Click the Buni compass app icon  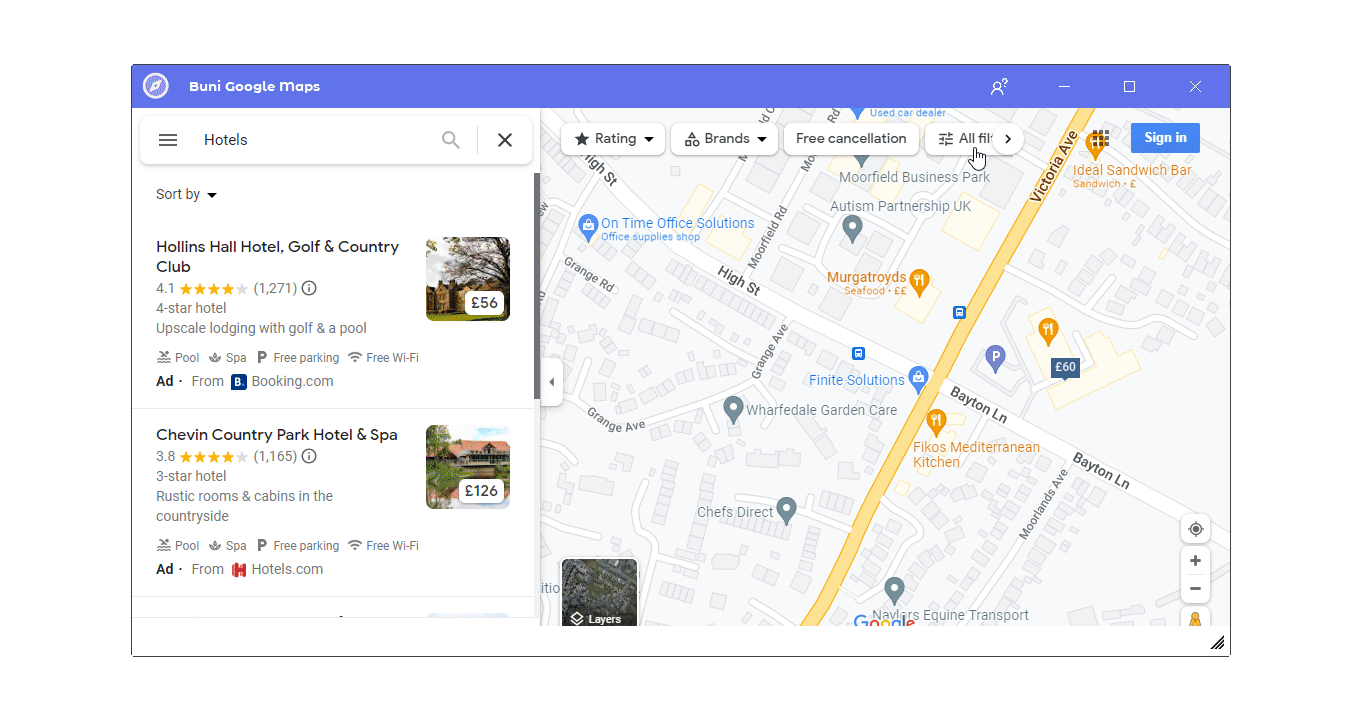pos(156,86)
